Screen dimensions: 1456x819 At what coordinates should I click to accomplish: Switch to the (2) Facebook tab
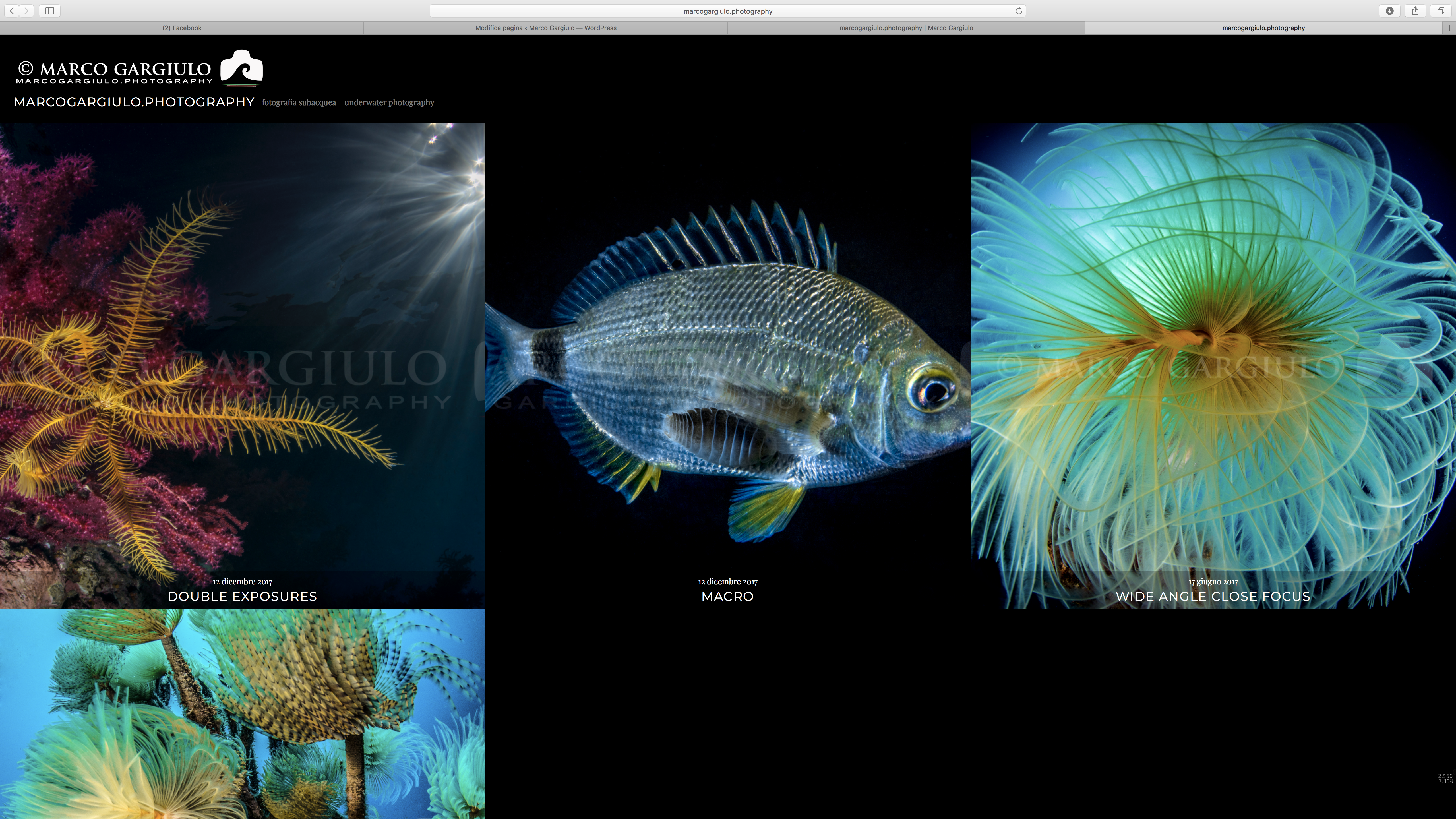182,28
